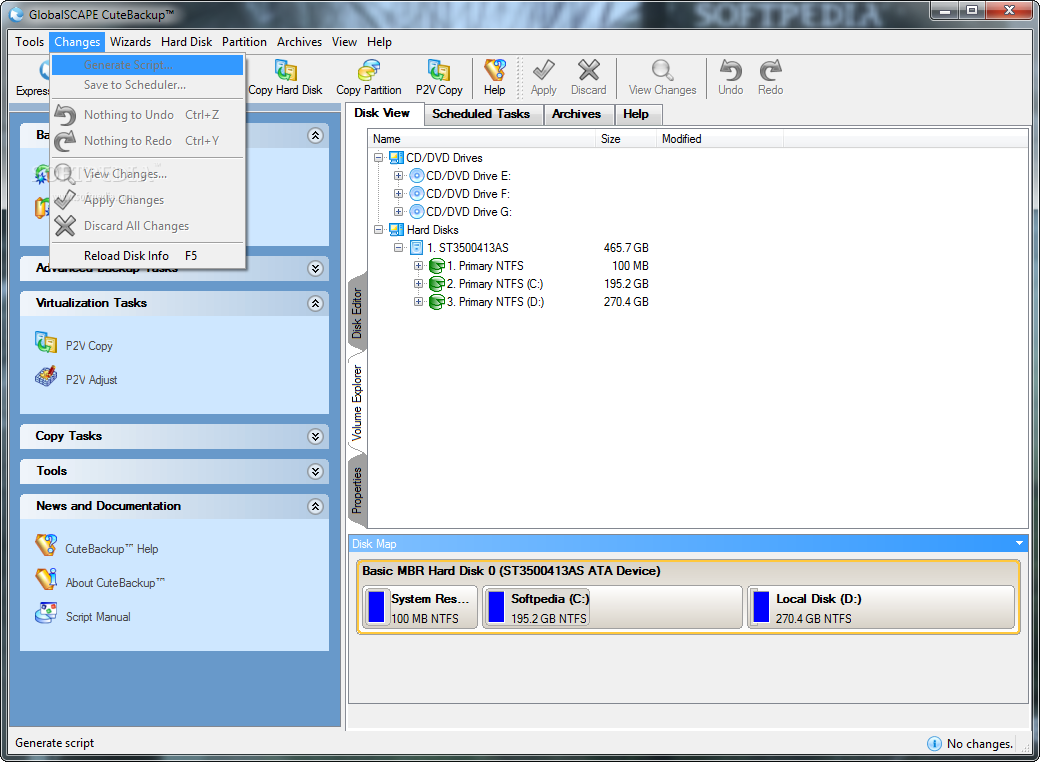
Task: Expand CD/DVD Drive G: node
Action: pos(398,212)
